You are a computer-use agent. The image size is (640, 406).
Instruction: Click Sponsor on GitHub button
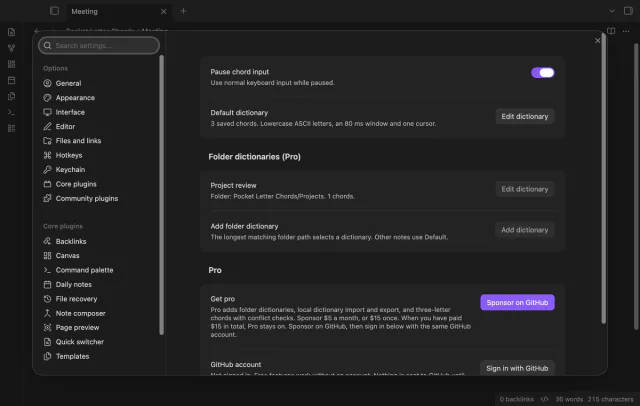click(x=517, y=302)
